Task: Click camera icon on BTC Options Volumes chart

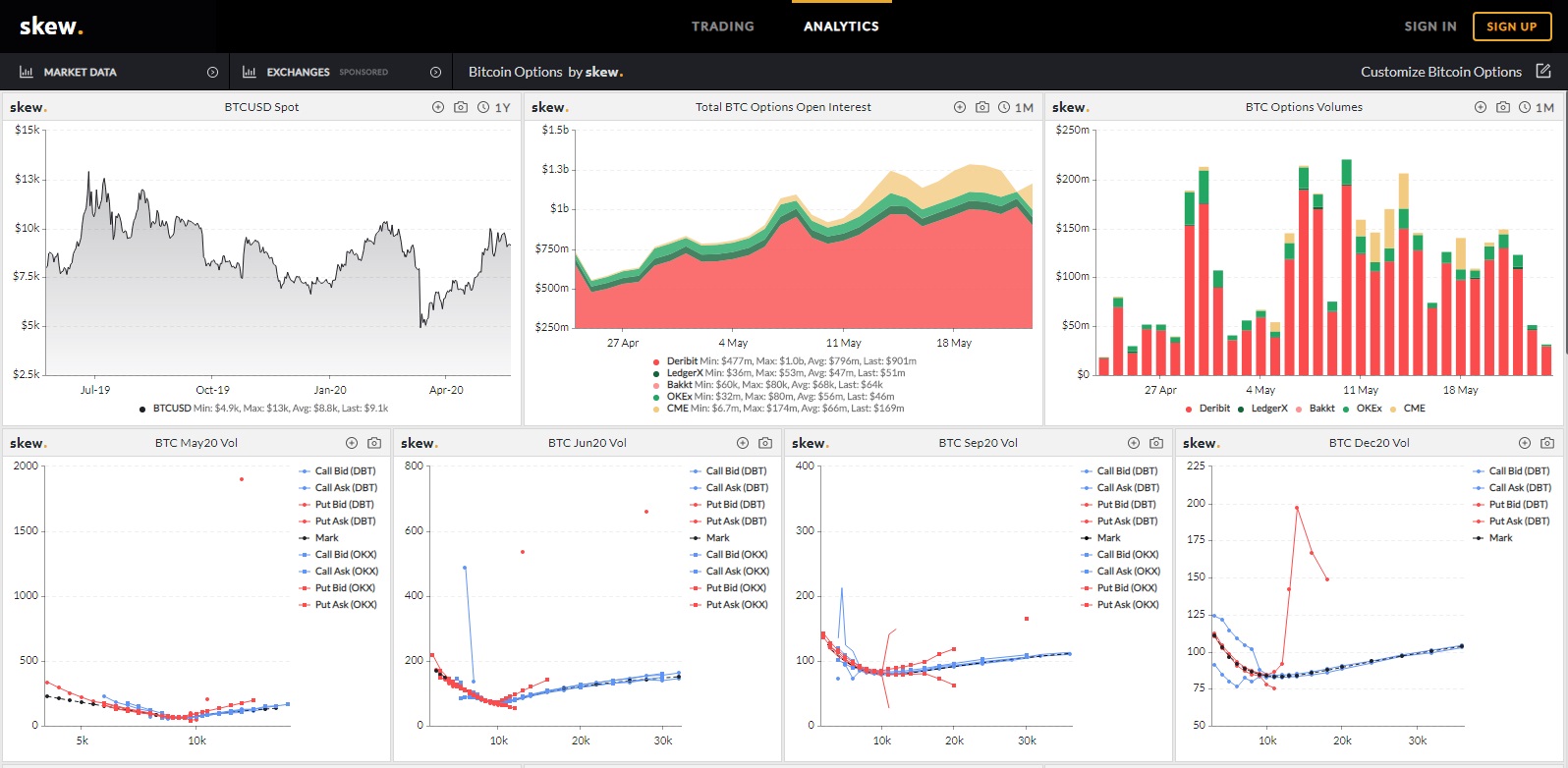Action: (1503, 107)
